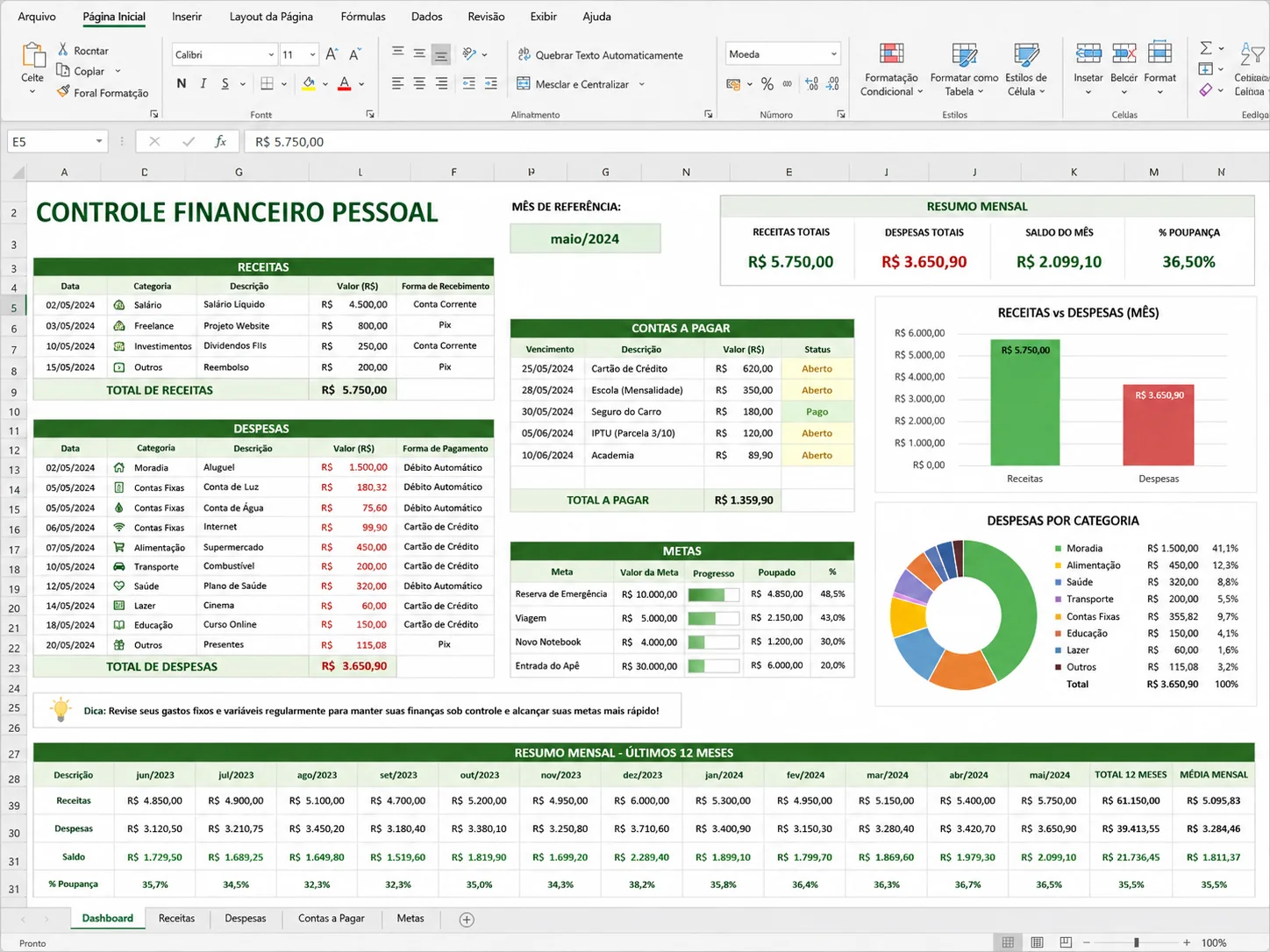Click the decrease decimal places icon

coord(833,84)
